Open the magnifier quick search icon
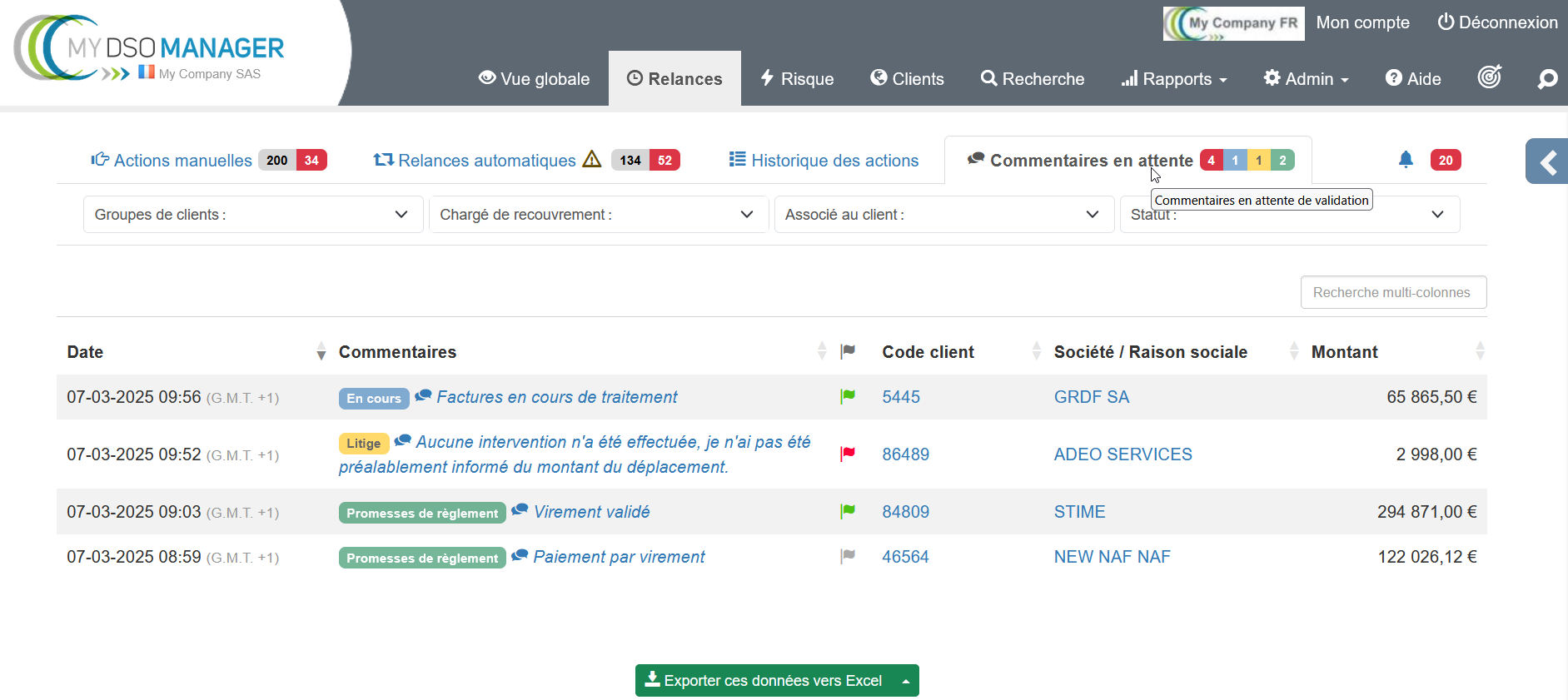The width and height of the screenshot is (1568, 700). [1547, 79]
